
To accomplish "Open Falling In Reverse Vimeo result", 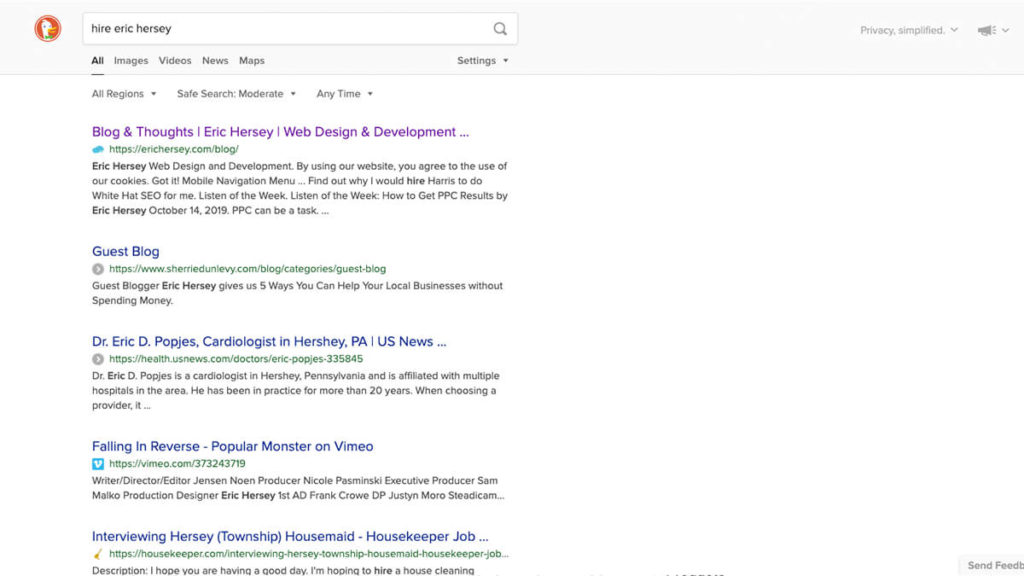I will point(232,447).
